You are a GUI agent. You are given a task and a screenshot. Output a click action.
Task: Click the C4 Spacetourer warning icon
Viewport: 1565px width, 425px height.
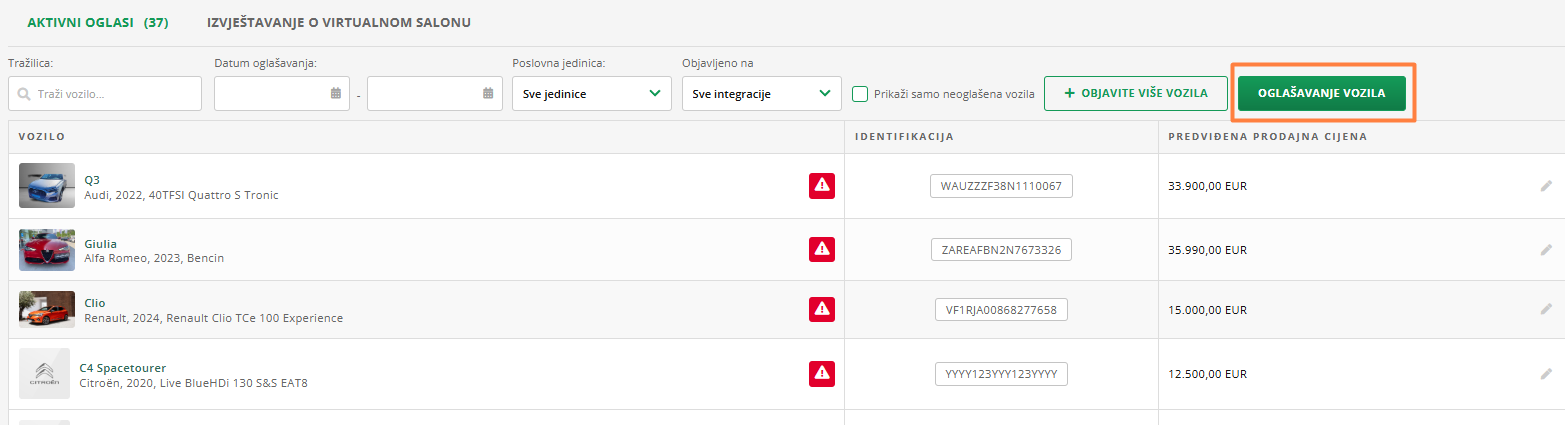click(822, 373)
